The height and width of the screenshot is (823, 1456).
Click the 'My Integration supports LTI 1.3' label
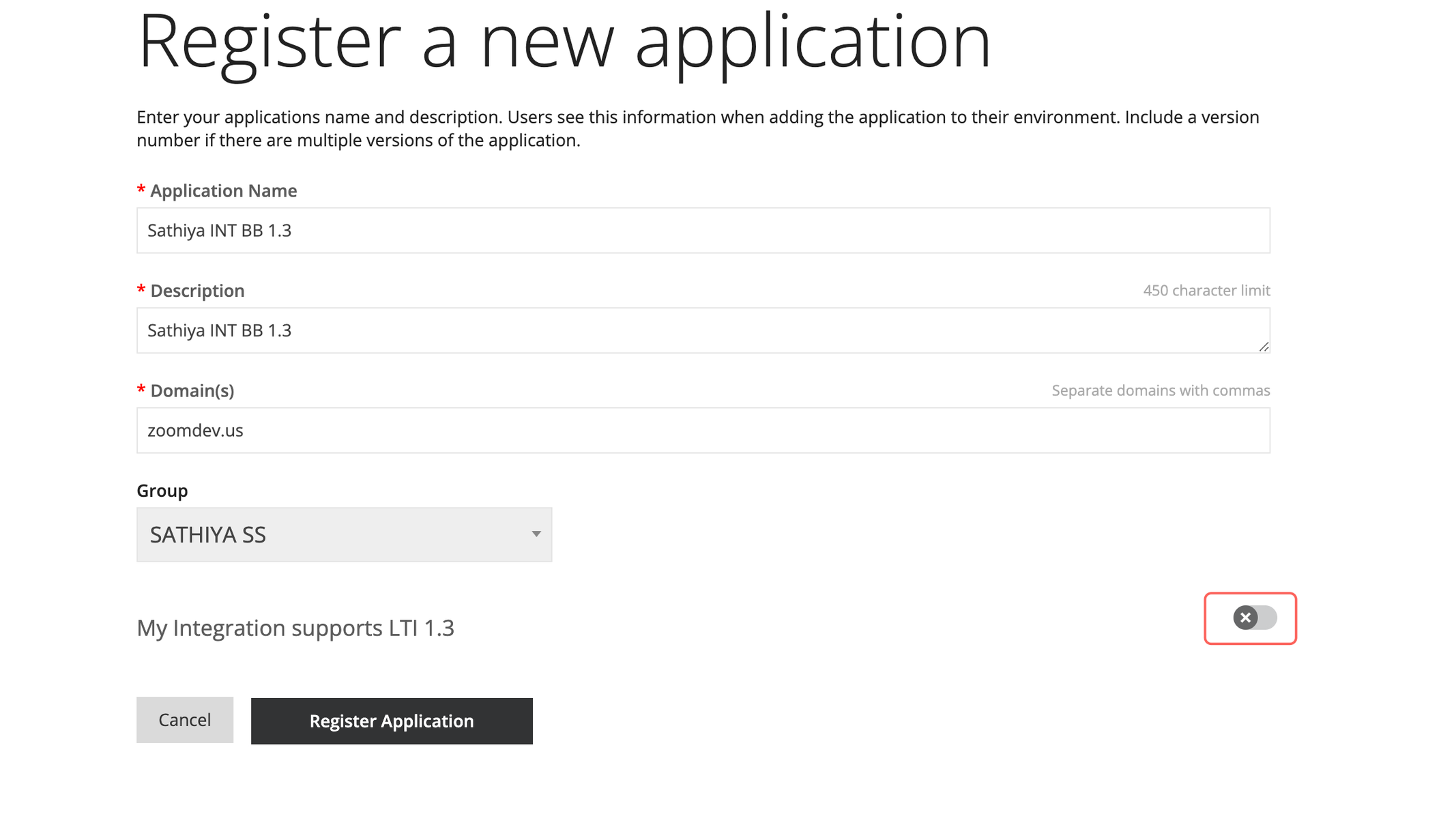point(295,628)
